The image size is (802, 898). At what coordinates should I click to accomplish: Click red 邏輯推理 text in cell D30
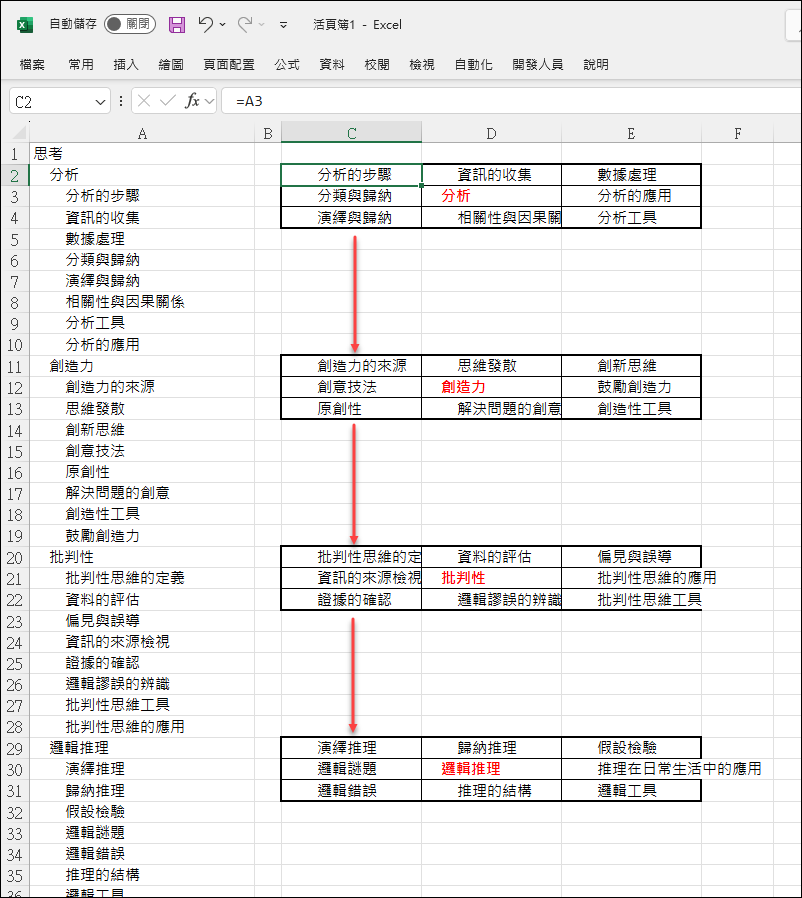click(471, 769)
